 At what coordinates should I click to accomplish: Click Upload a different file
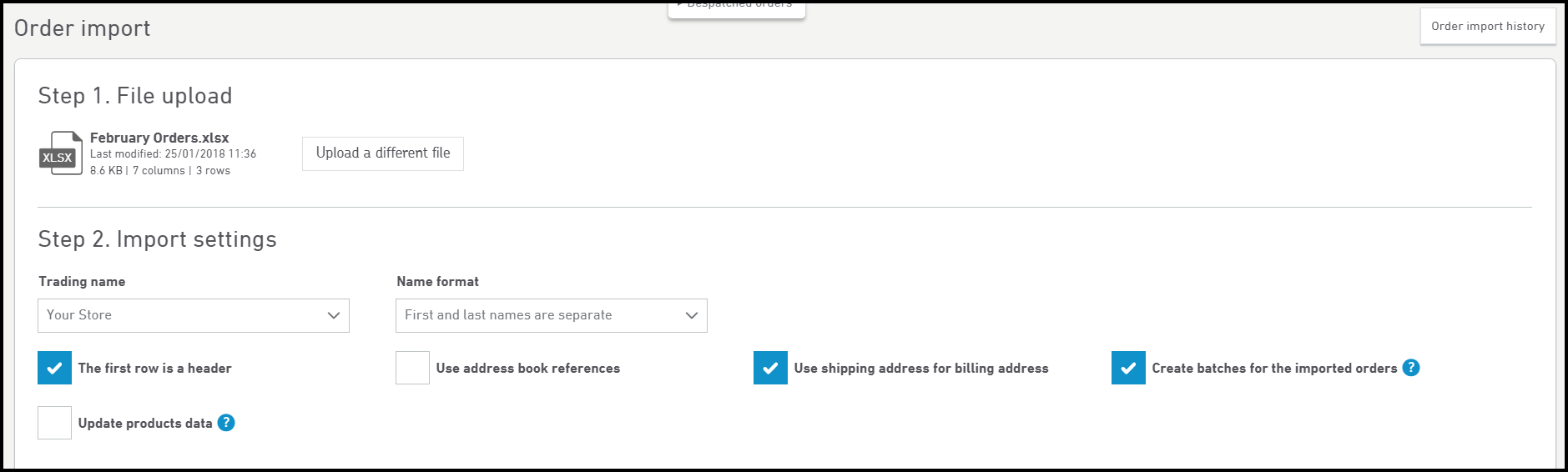click(383, 153)
